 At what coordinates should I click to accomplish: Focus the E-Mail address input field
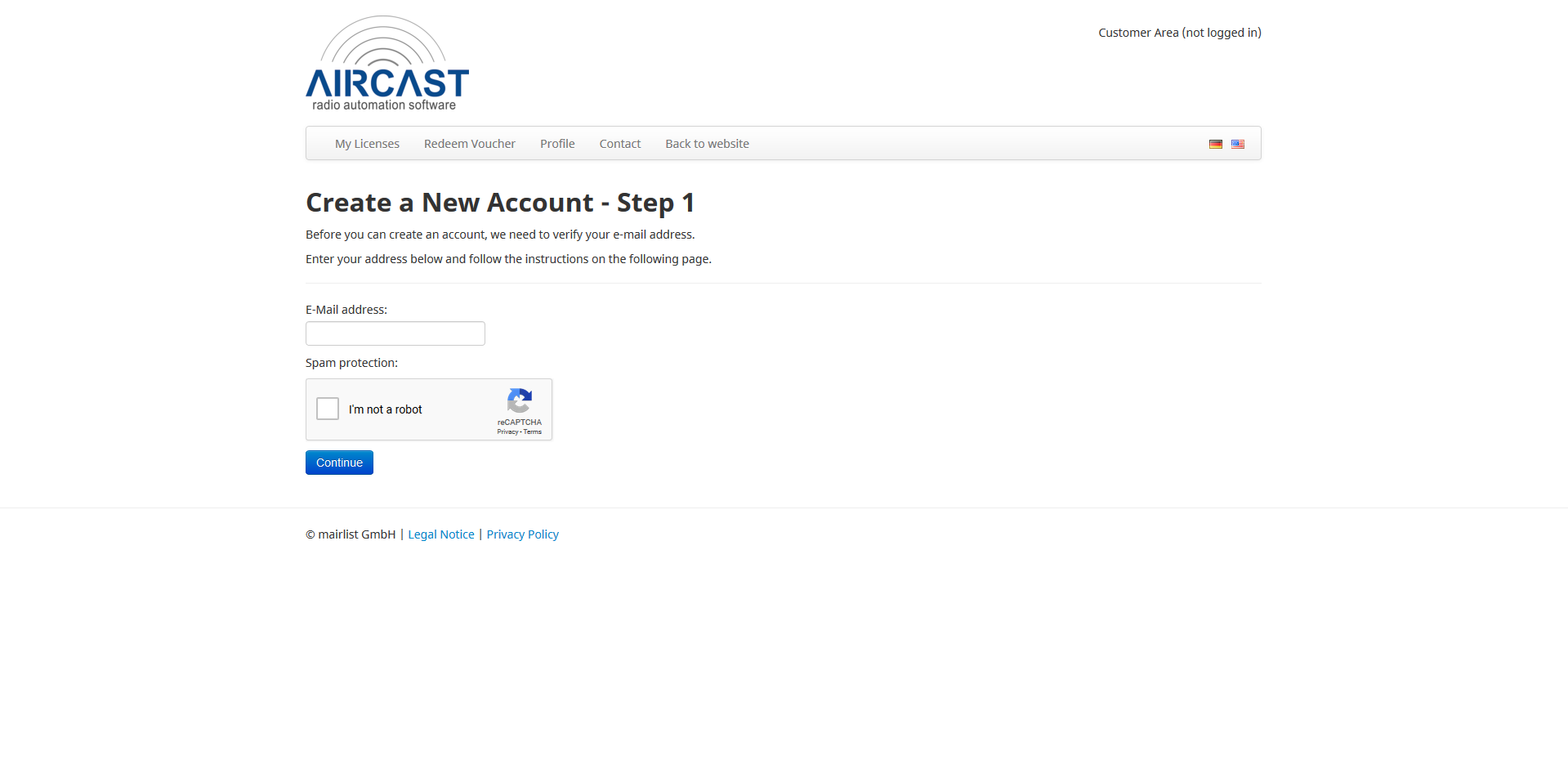click(x=395, y=333)
